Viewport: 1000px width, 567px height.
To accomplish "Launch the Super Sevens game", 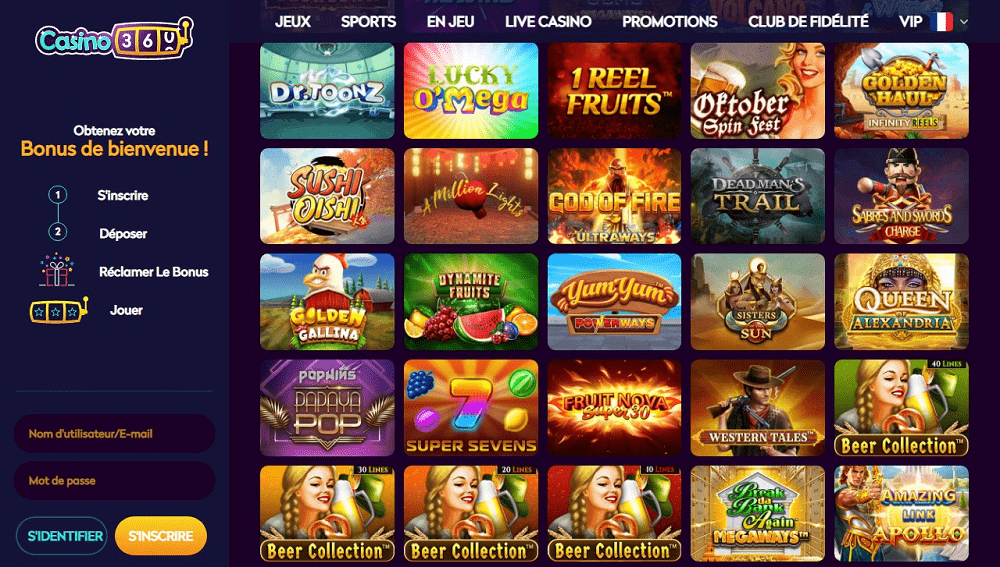I will pos(471,408).
